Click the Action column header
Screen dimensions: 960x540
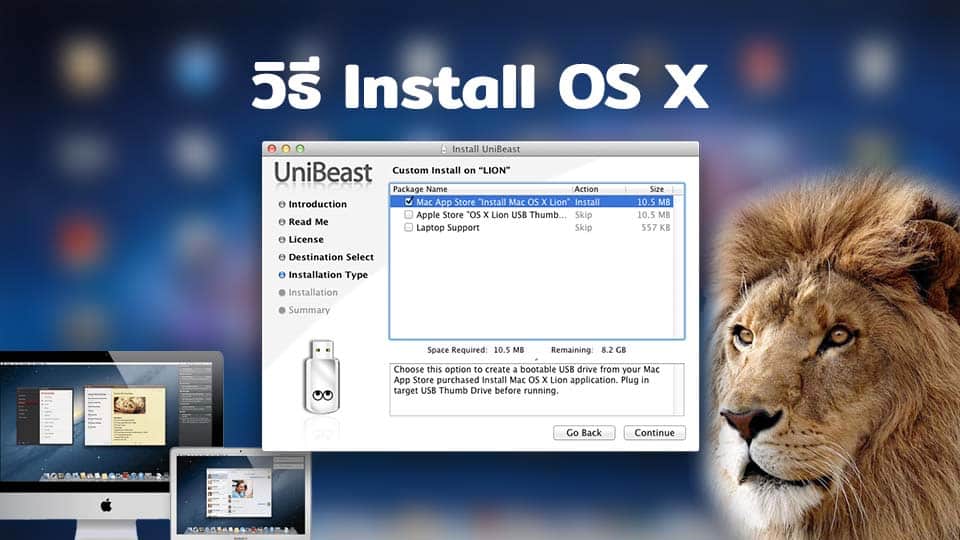coord(598,189)
